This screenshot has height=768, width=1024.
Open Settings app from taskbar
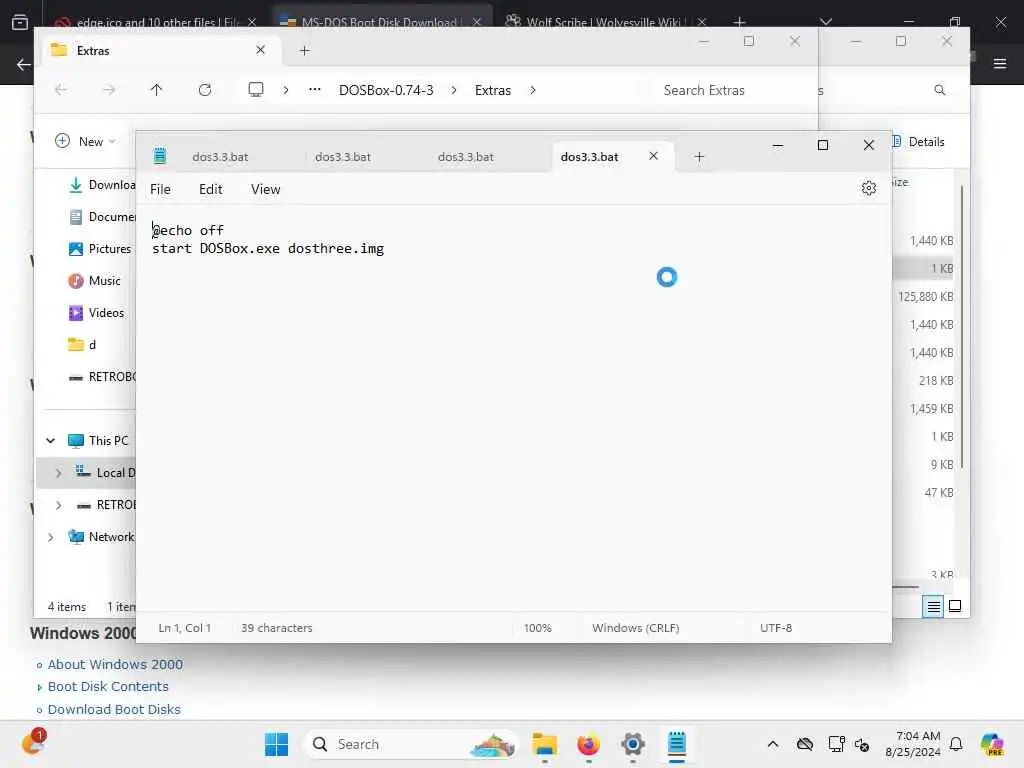633,744
